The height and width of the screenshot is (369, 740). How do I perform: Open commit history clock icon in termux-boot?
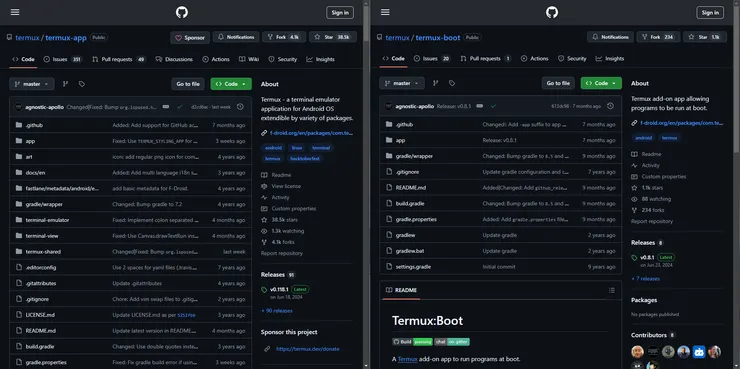[610, 106]
